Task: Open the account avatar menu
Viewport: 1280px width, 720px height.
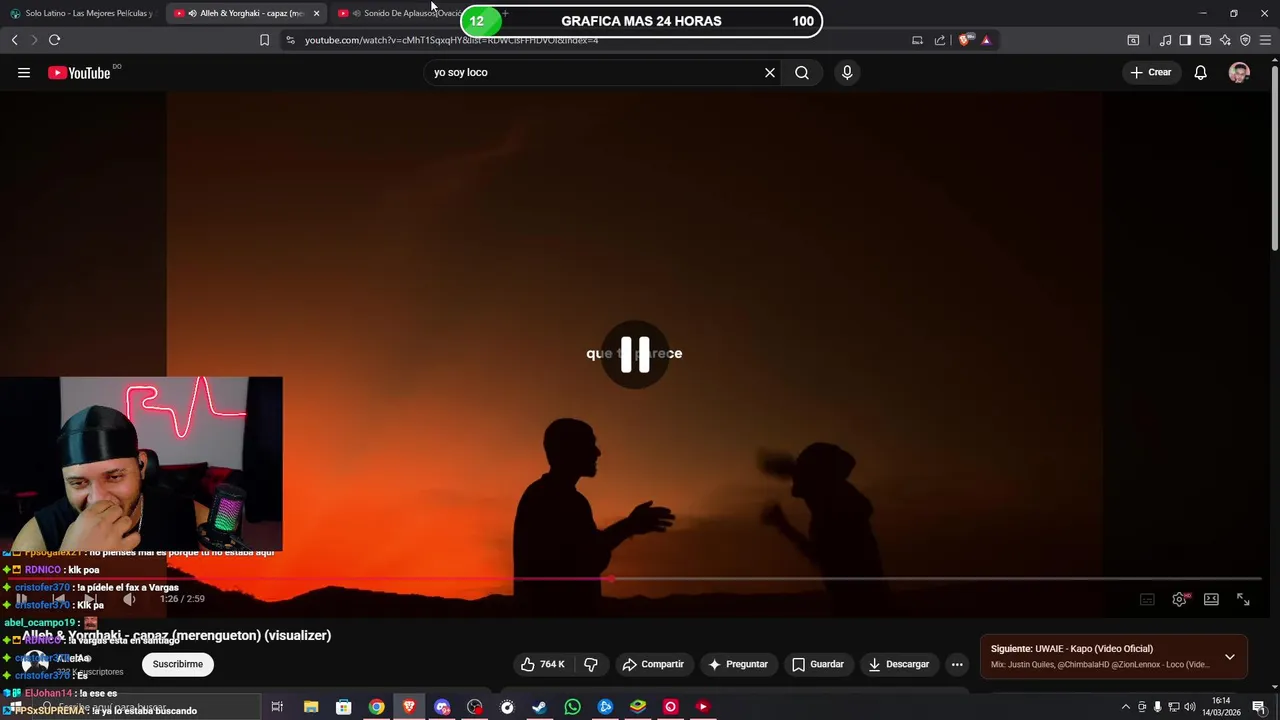Action: [1239, 72]
